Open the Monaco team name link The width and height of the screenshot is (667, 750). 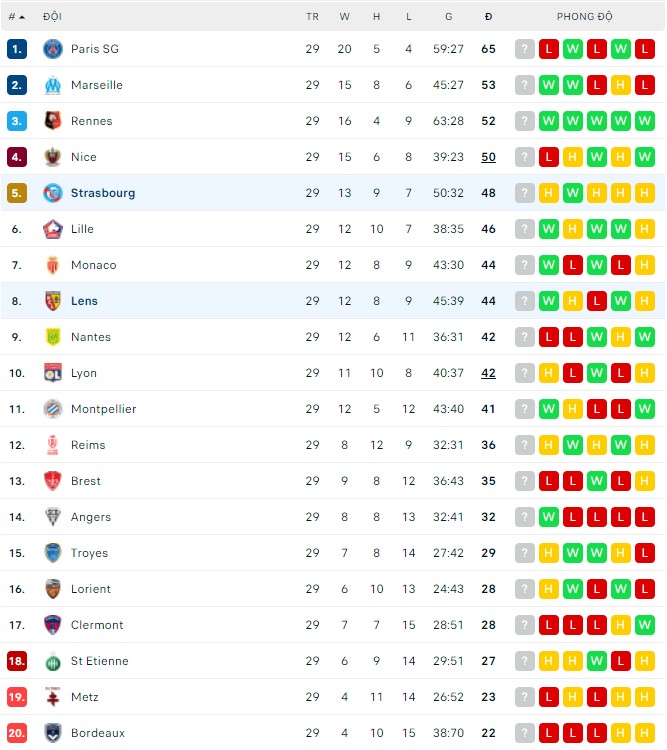(93, 265)
